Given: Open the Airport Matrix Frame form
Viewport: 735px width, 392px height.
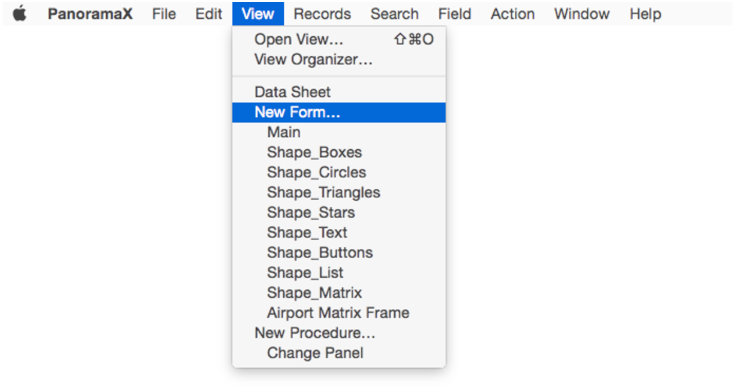Looking at the screenshot, I should pyautogui.click(x=339, y=313).
